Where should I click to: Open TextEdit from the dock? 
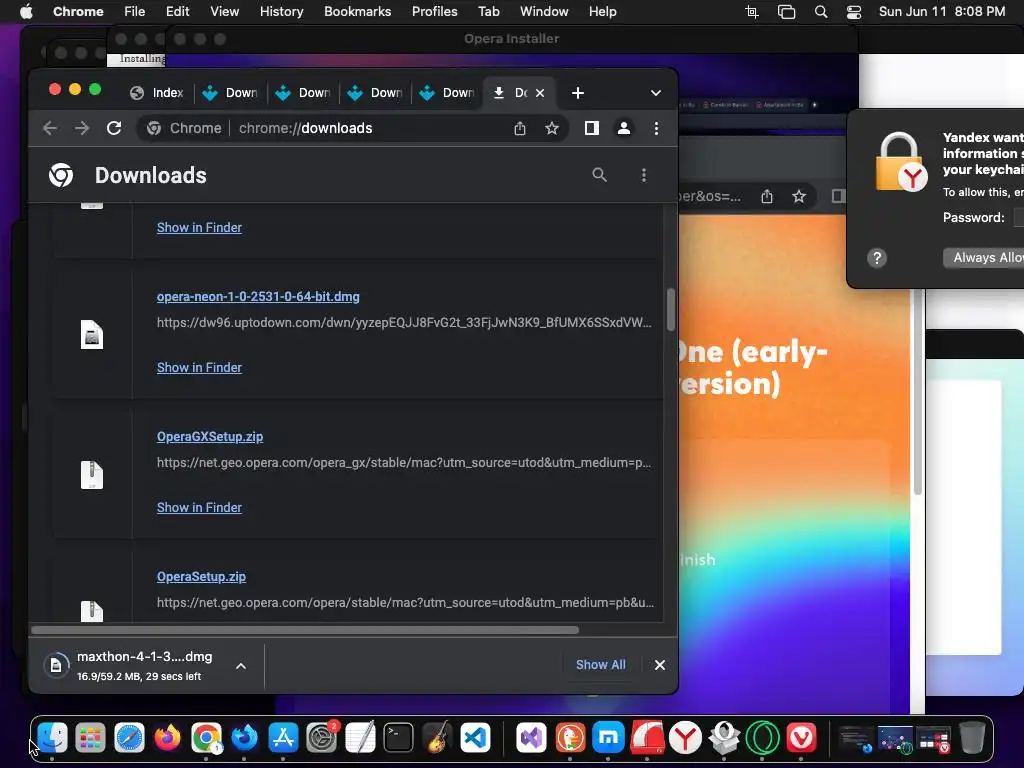(x=360, y=738)
